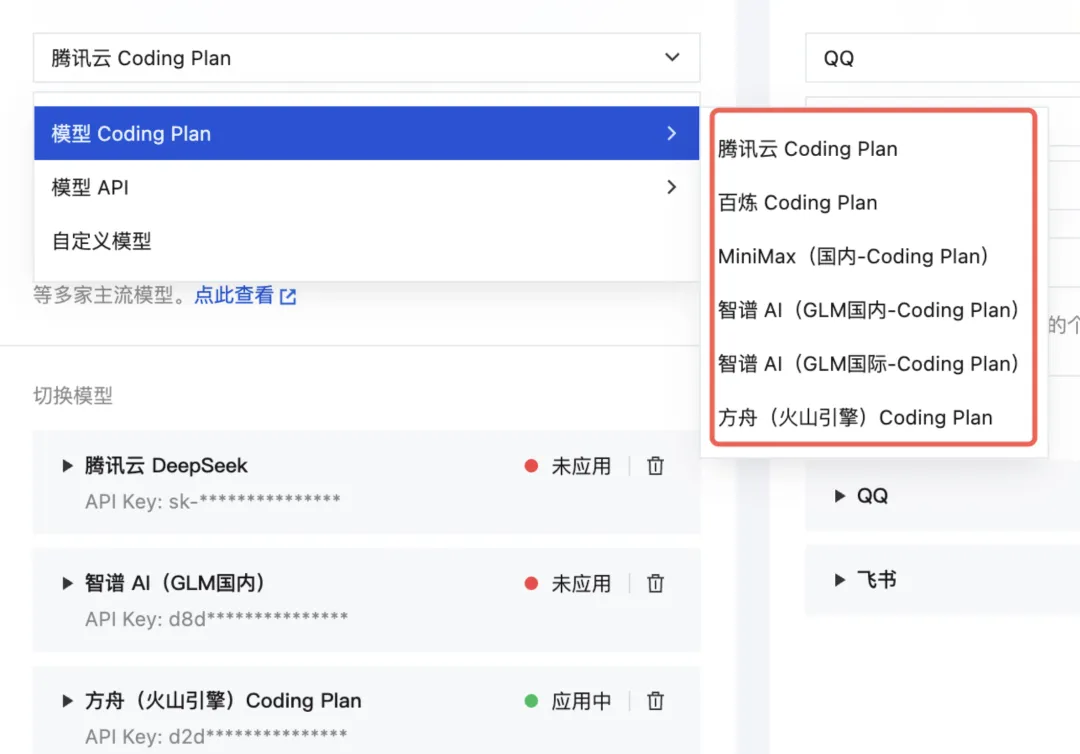Select 智谱 AI (GLM国际-Coding Plan) option
1080x754 pixels.
coord(868,364)
